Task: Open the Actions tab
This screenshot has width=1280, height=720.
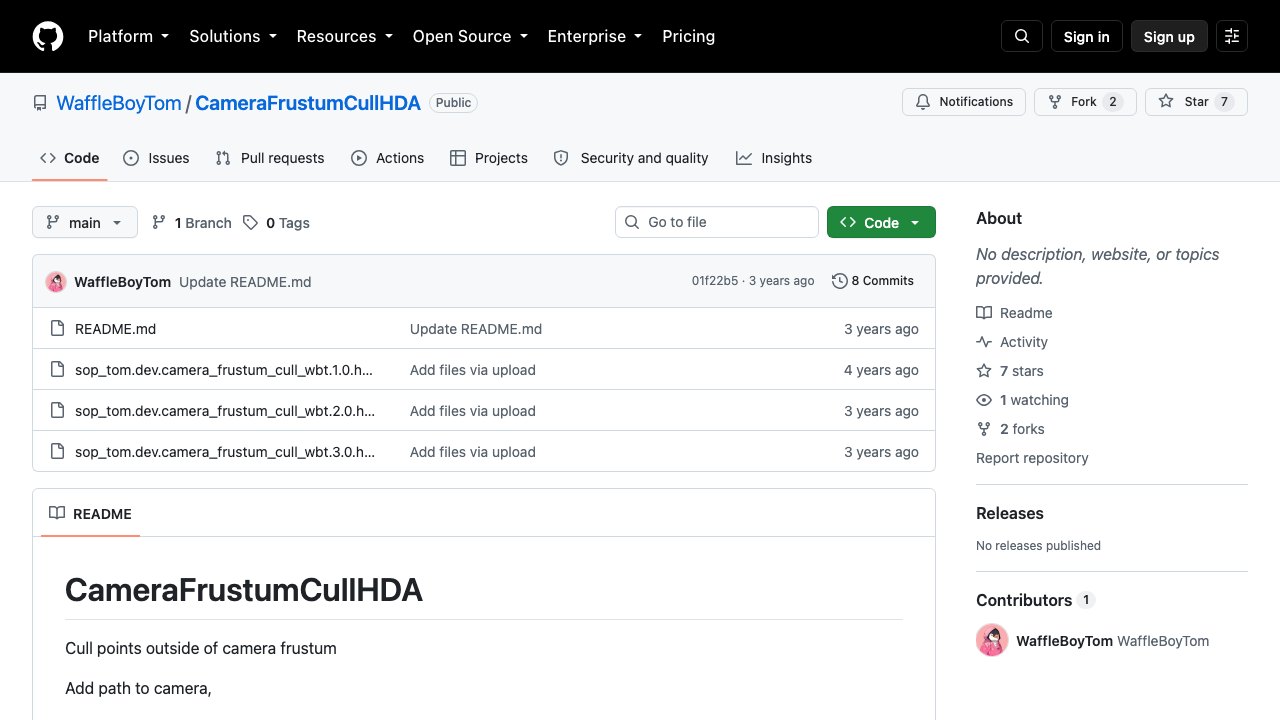Action: (x=388, y=158)
